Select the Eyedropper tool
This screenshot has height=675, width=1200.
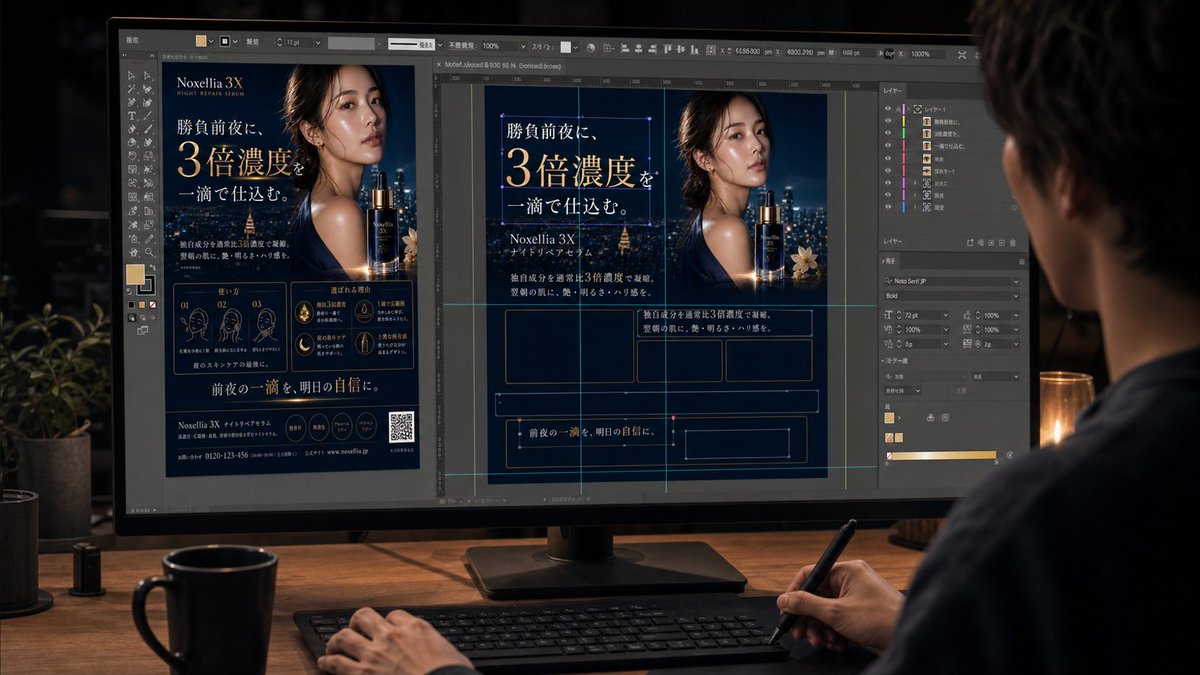click(x=149, y=238)
